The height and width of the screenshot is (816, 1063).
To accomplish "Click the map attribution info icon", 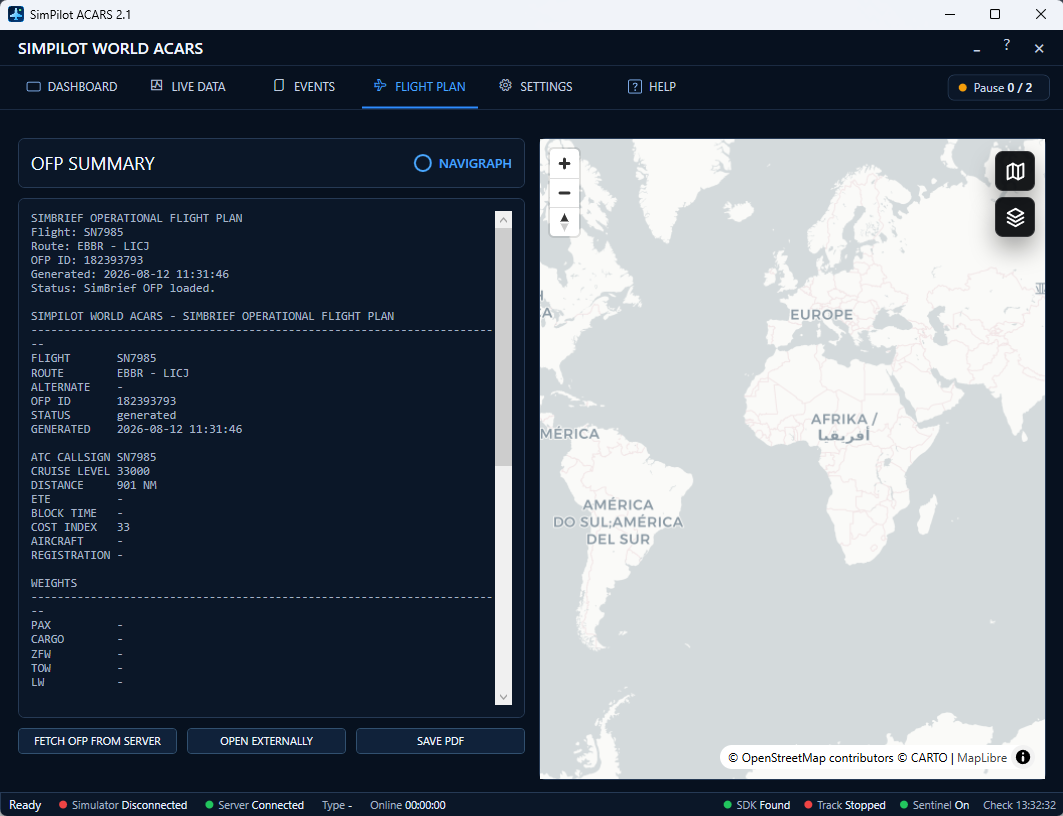I will [x=1022, y=757].
